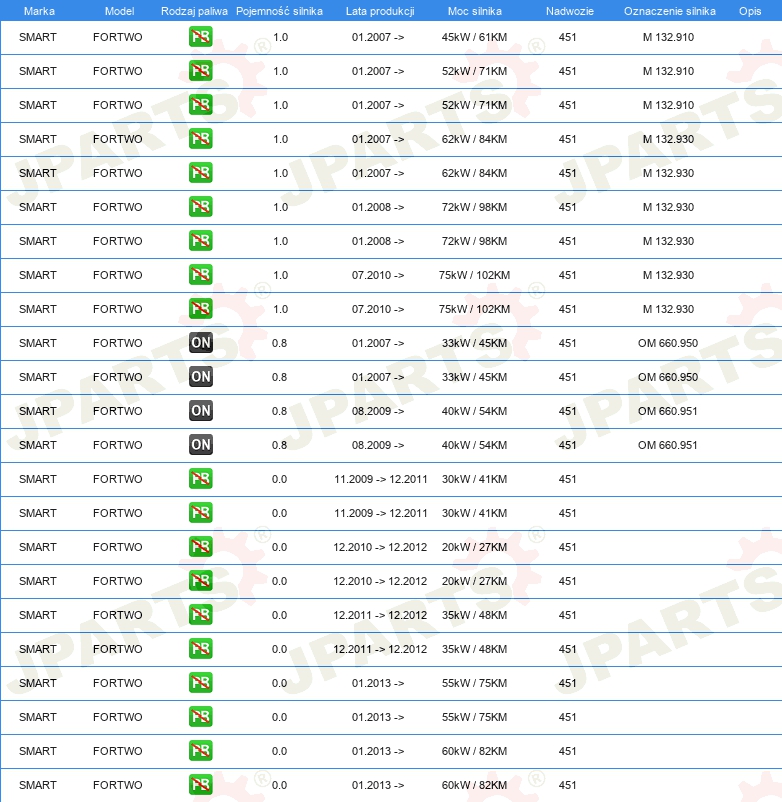The height and width of the screenshot is (802, 782).
Task: Click the ON diesel icon in the first 33kW / 45KM row
Action: point(201,343)
